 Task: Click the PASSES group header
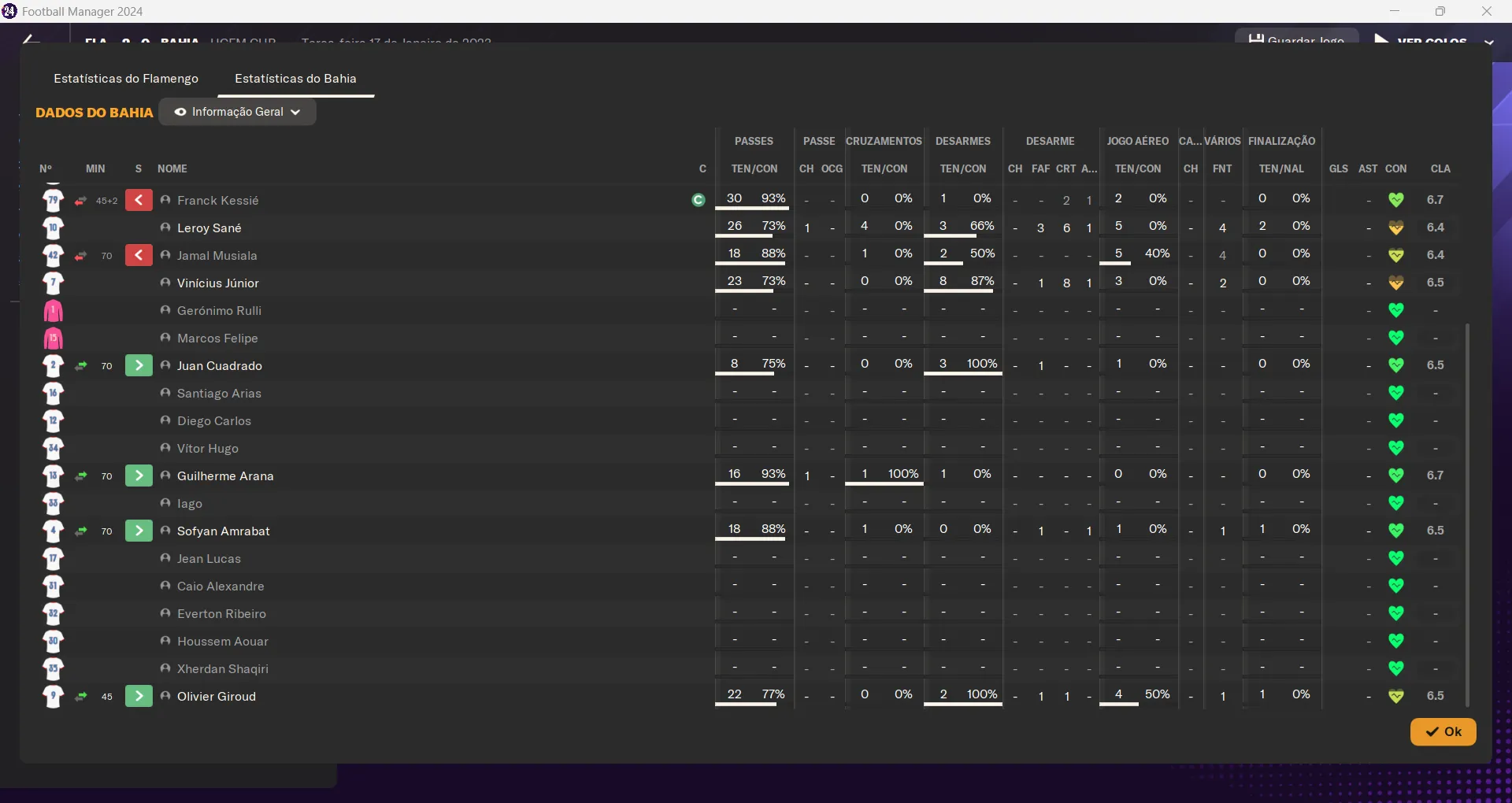pyautogui.click(x=754, y=141)
